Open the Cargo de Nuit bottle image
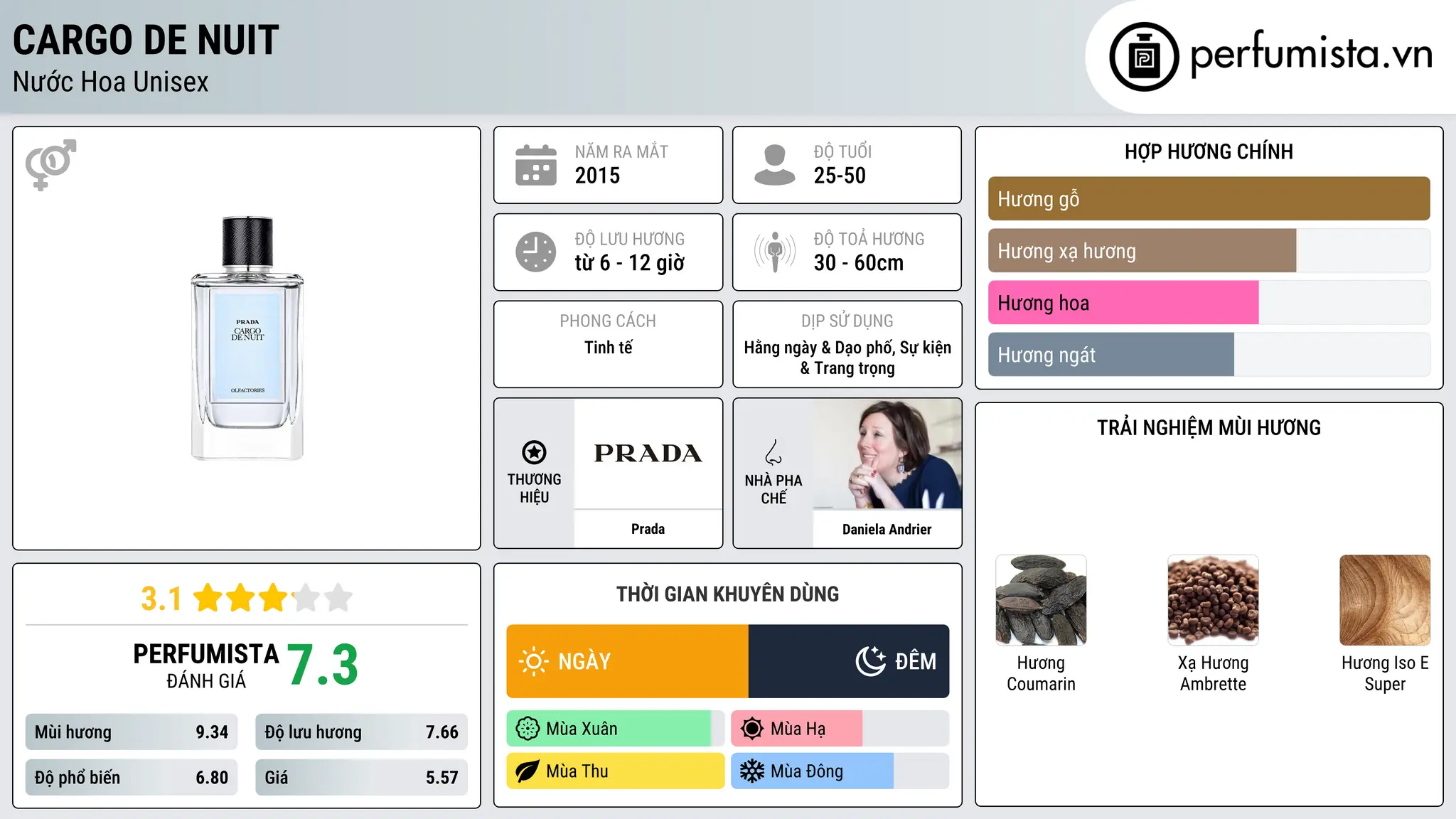1456x819 pixels. 247,338
